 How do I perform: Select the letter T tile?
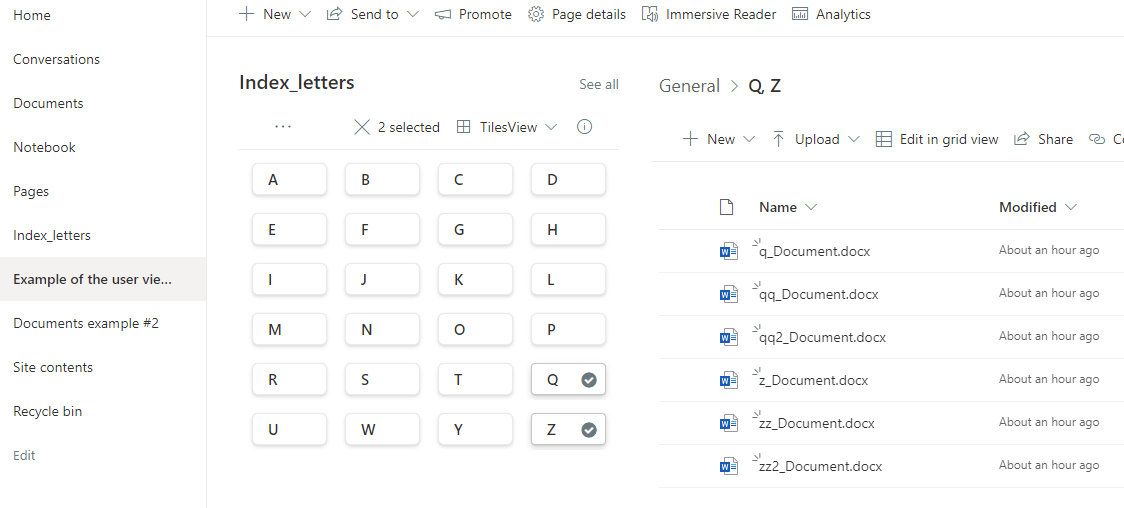click(x=475, y=380)
